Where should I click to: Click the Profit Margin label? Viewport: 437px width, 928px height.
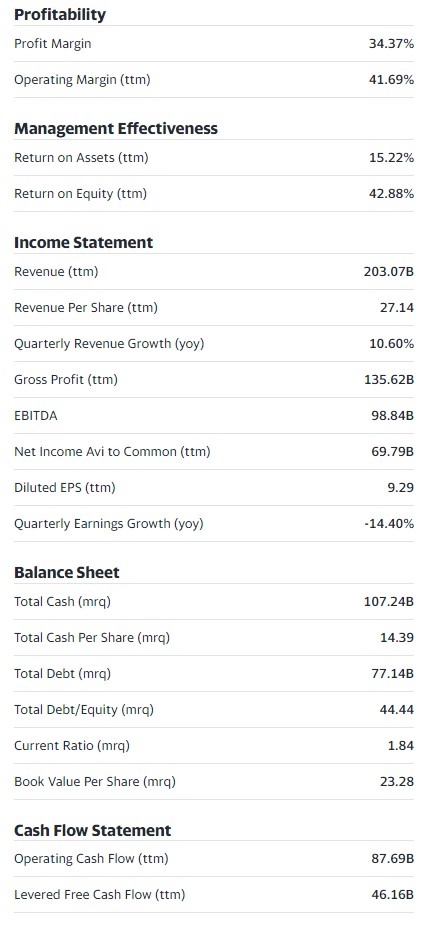(53, 44)
